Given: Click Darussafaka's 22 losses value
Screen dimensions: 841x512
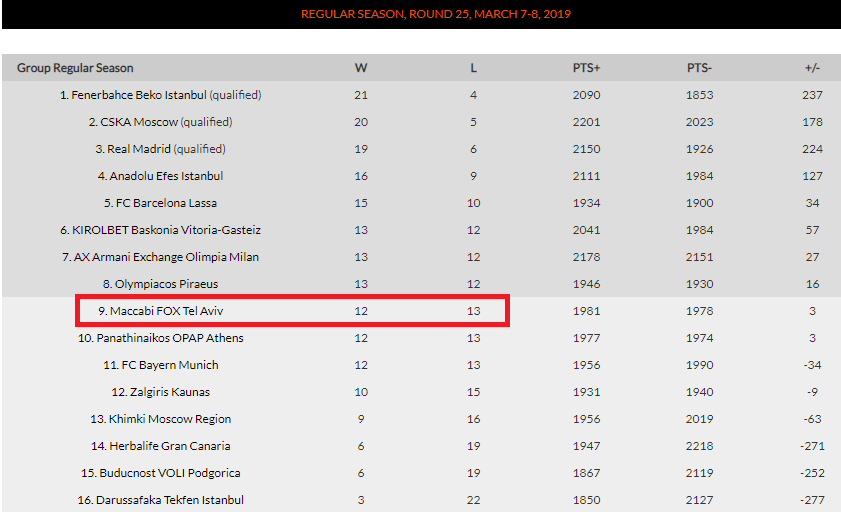Looking at the screenshot, I should (x=474, y=500).
